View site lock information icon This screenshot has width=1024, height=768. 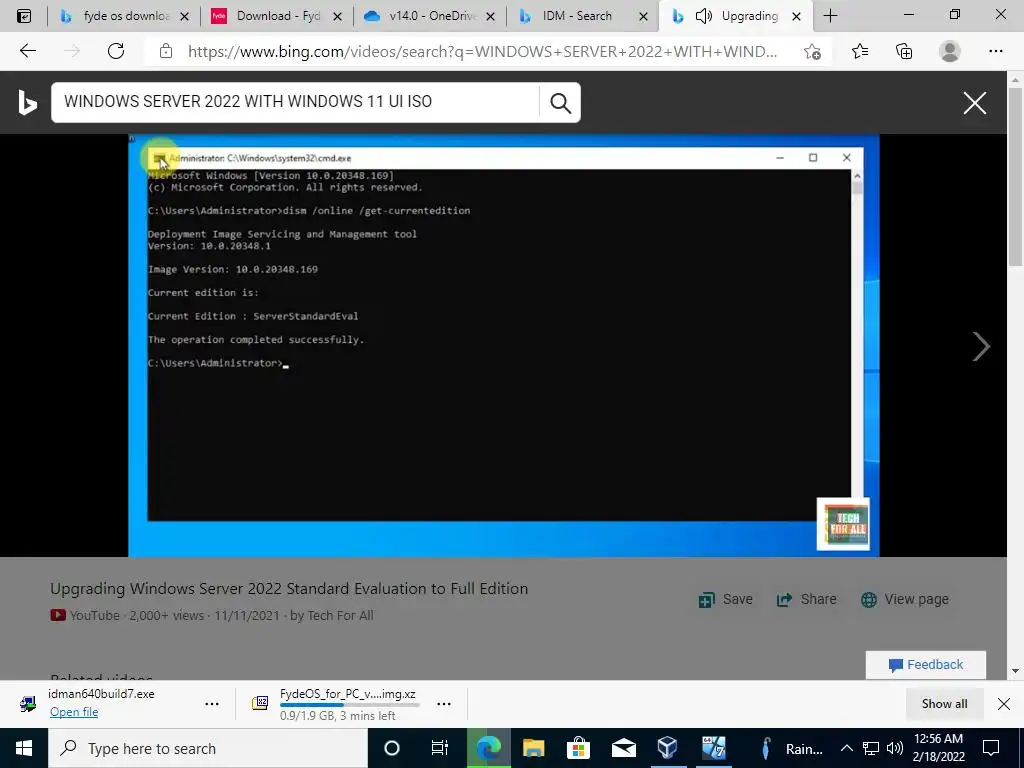(x=166, y=51)
